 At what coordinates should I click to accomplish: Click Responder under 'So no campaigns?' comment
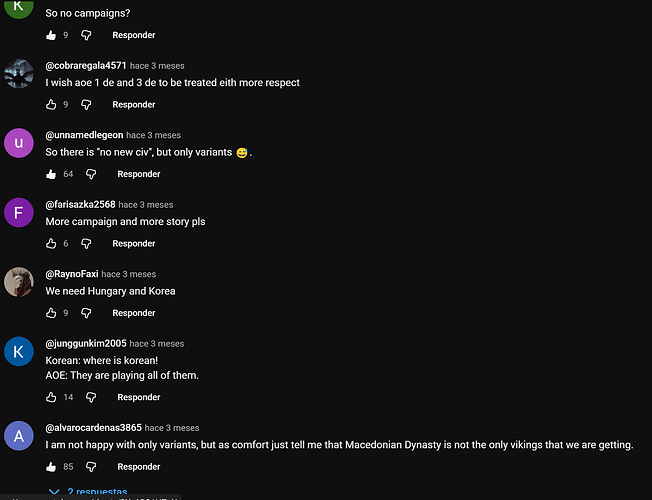[133, 35]
